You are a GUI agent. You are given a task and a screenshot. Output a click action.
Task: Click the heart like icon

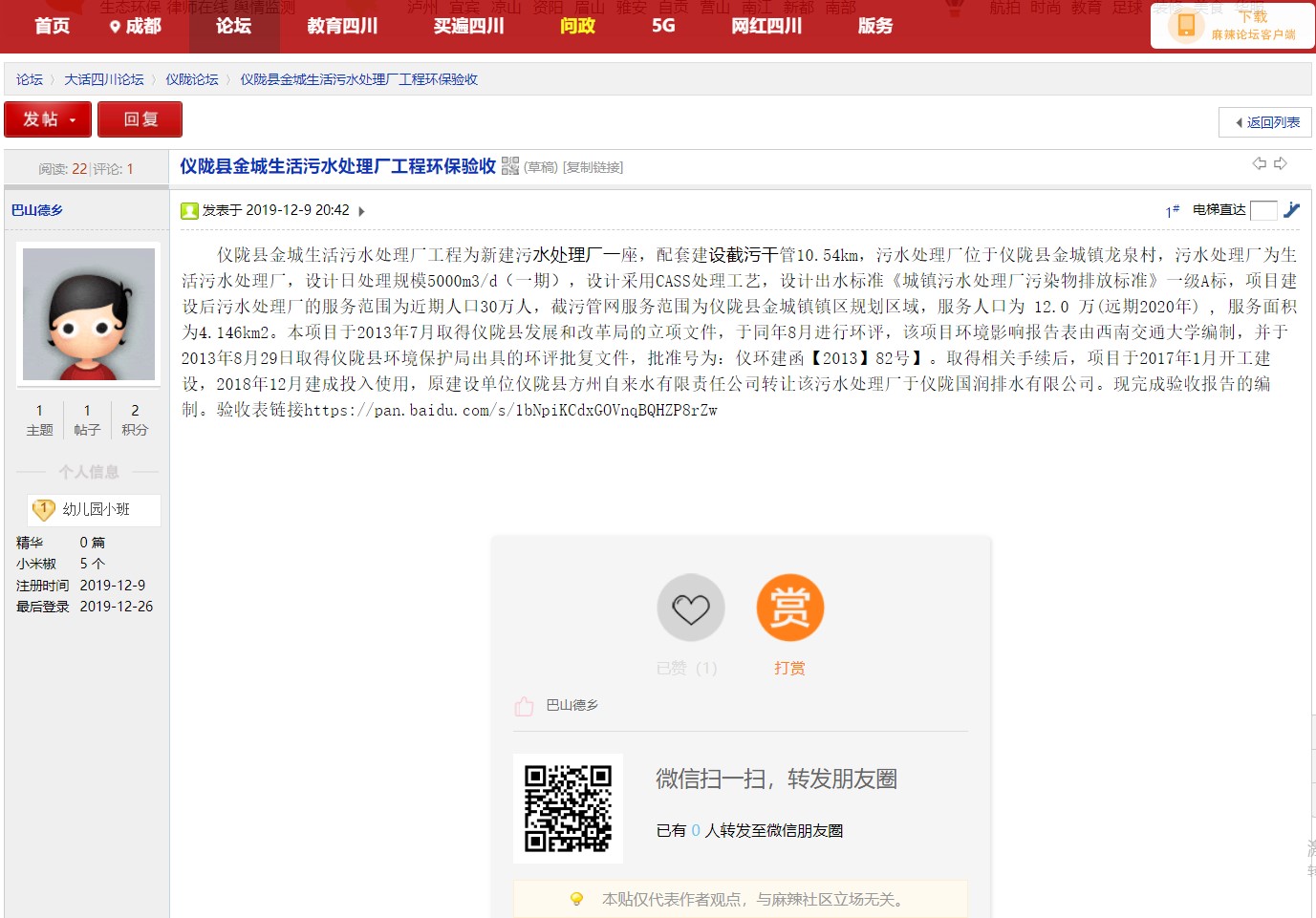tap(690, 608)
